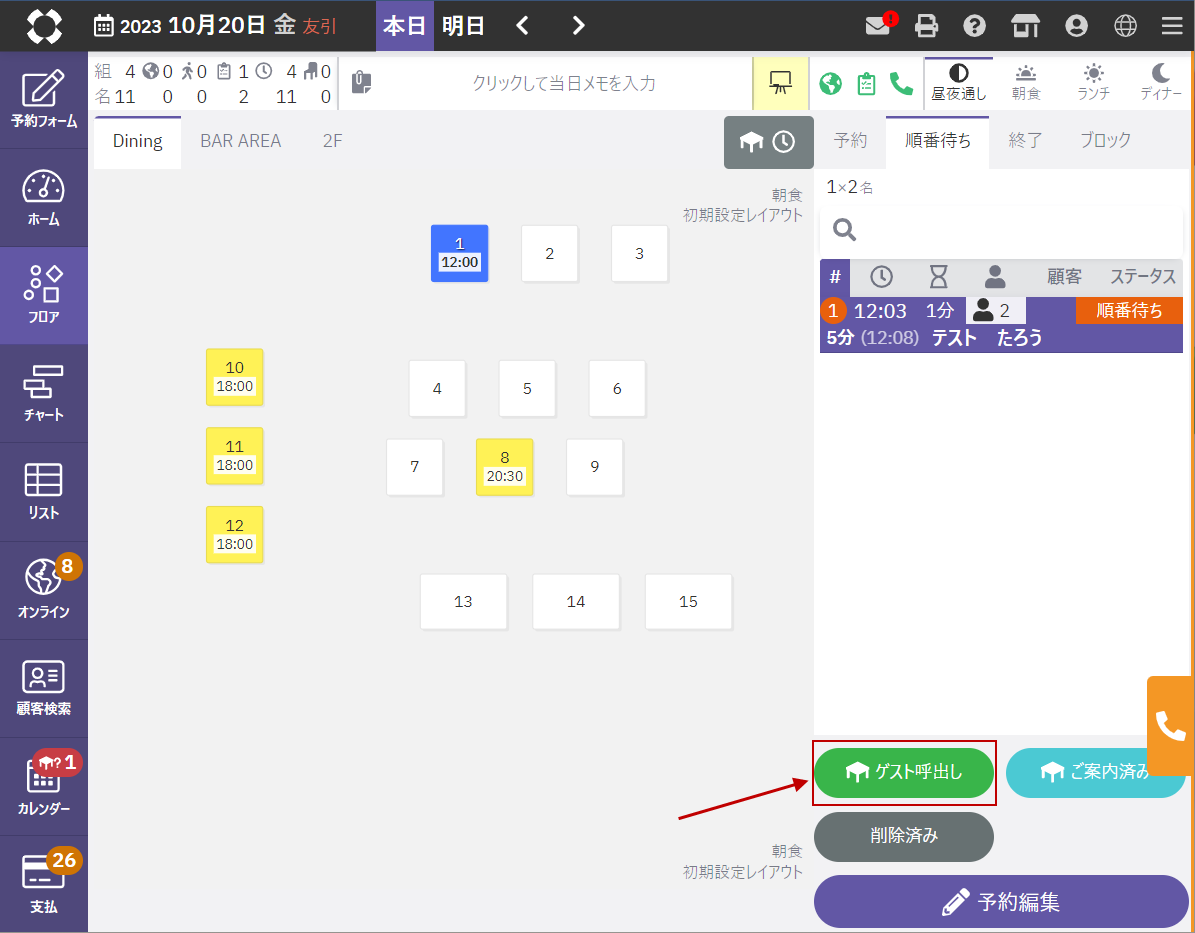The image size is (1195, 933).
Task: Toggle the yellow floor presentation view button
Action: pyautogui.click(x=780, y=83)
